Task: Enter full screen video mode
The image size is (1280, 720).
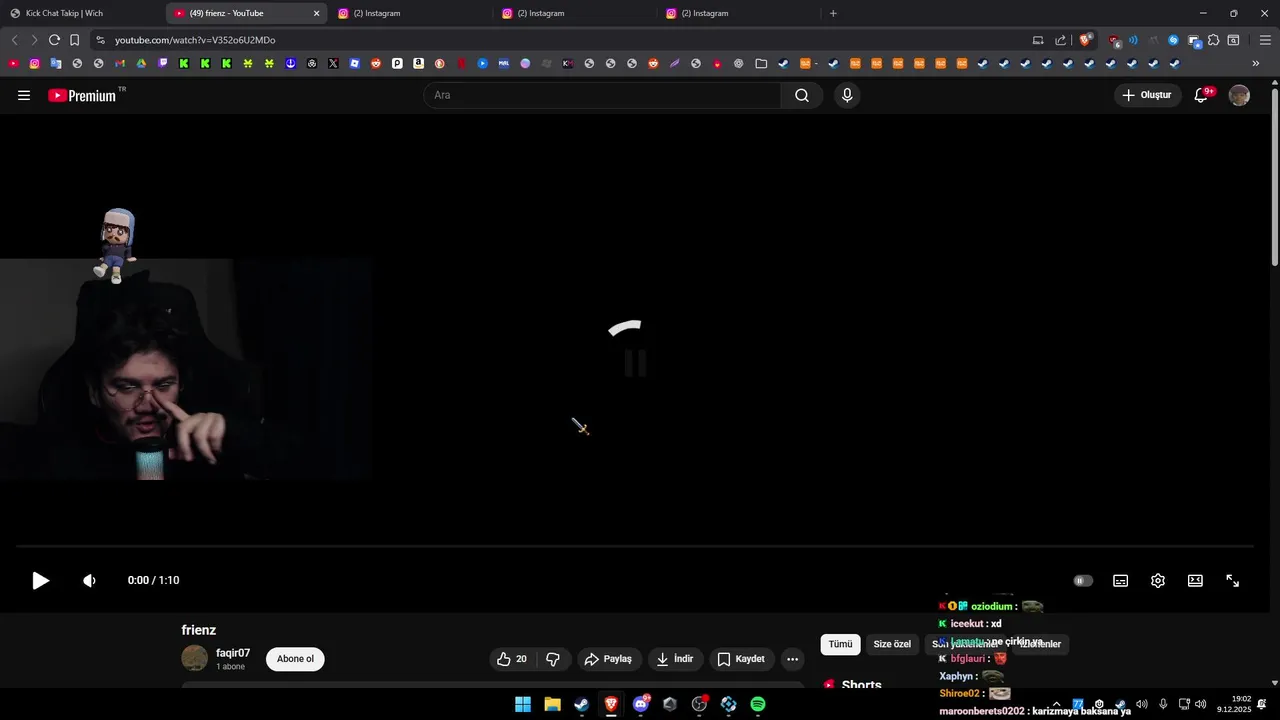Action: 1233,580
